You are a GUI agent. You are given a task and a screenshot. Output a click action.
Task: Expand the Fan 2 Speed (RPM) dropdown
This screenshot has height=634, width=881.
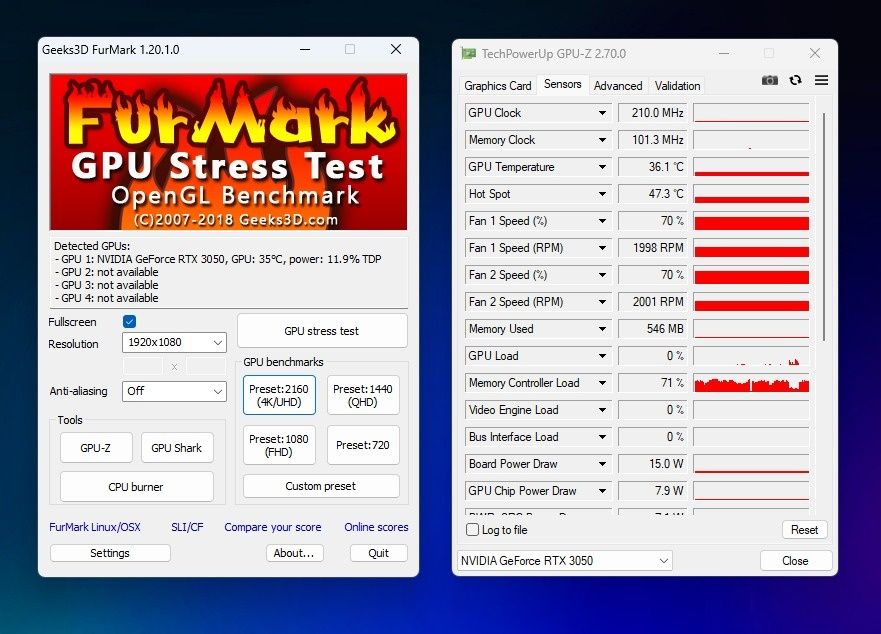click(x=602, y=302)
